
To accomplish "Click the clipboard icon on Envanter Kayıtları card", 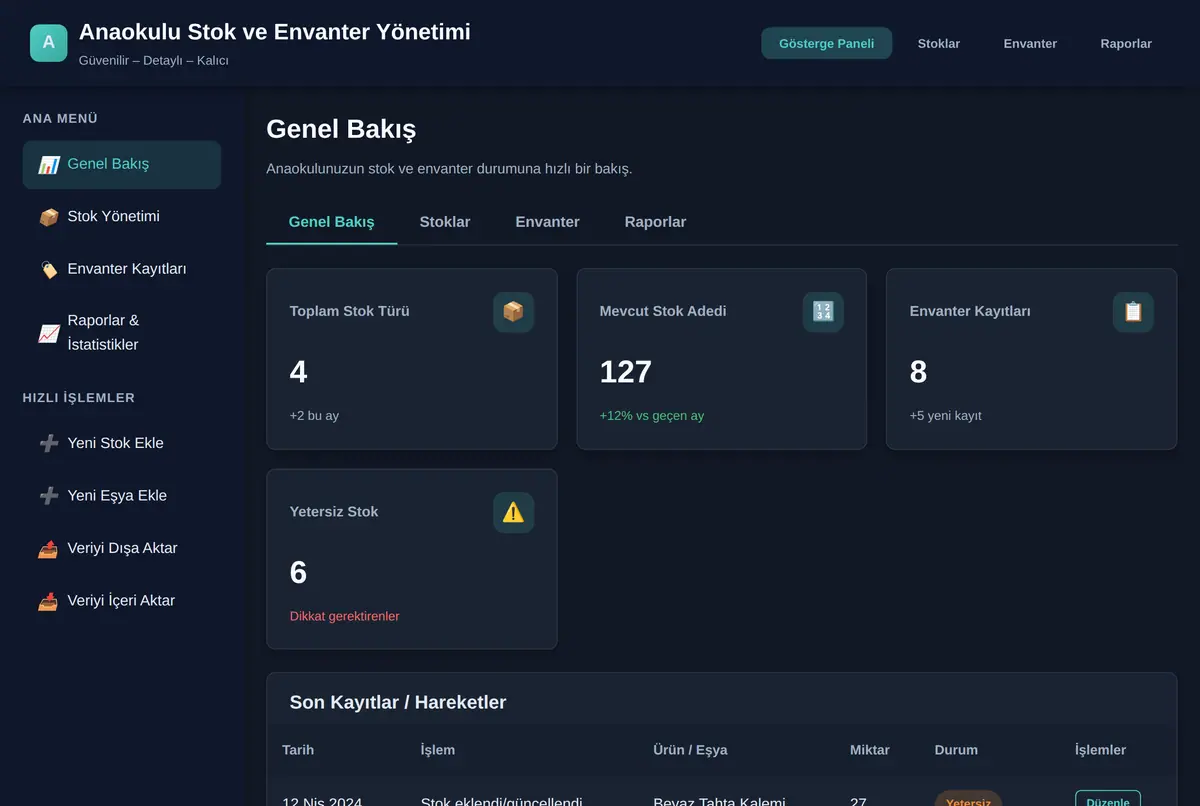I will coord(1133,312).
